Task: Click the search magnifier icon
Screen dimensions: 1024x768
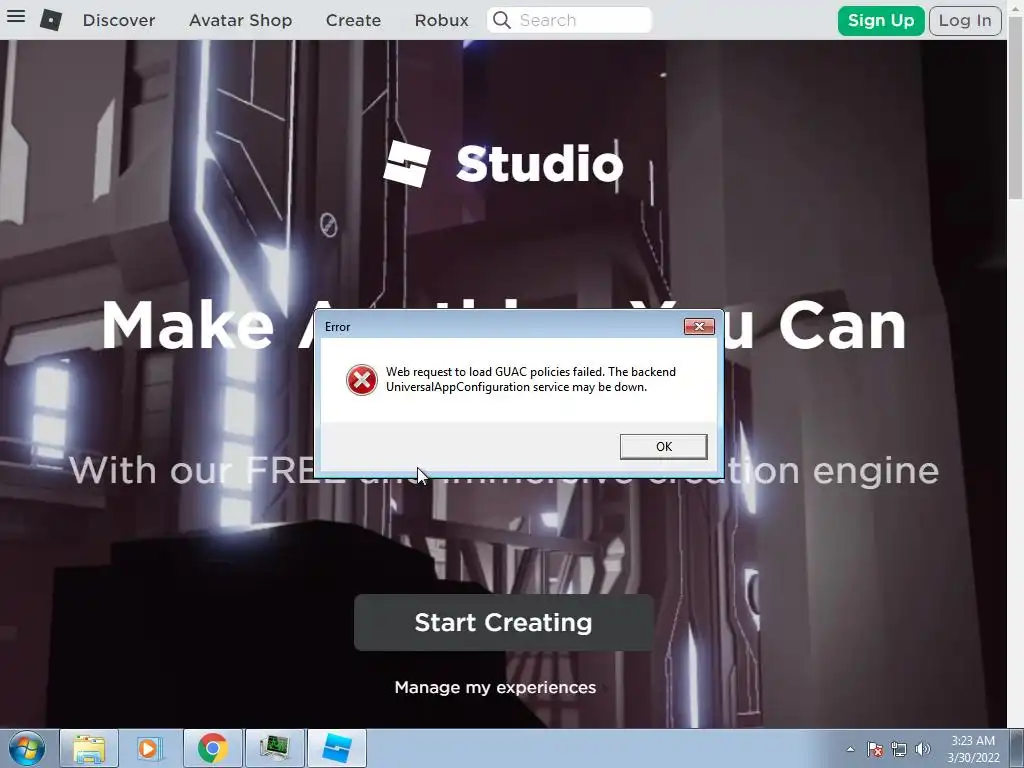Action: pos(502,20)
